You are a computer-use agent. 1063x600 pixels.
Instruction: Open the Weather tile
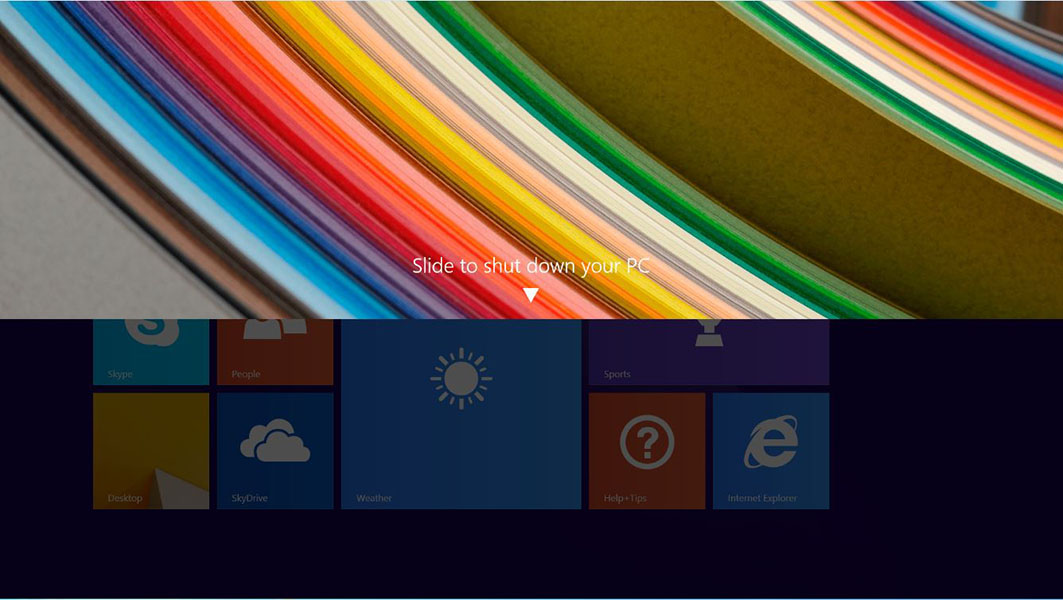click(461, 414)
